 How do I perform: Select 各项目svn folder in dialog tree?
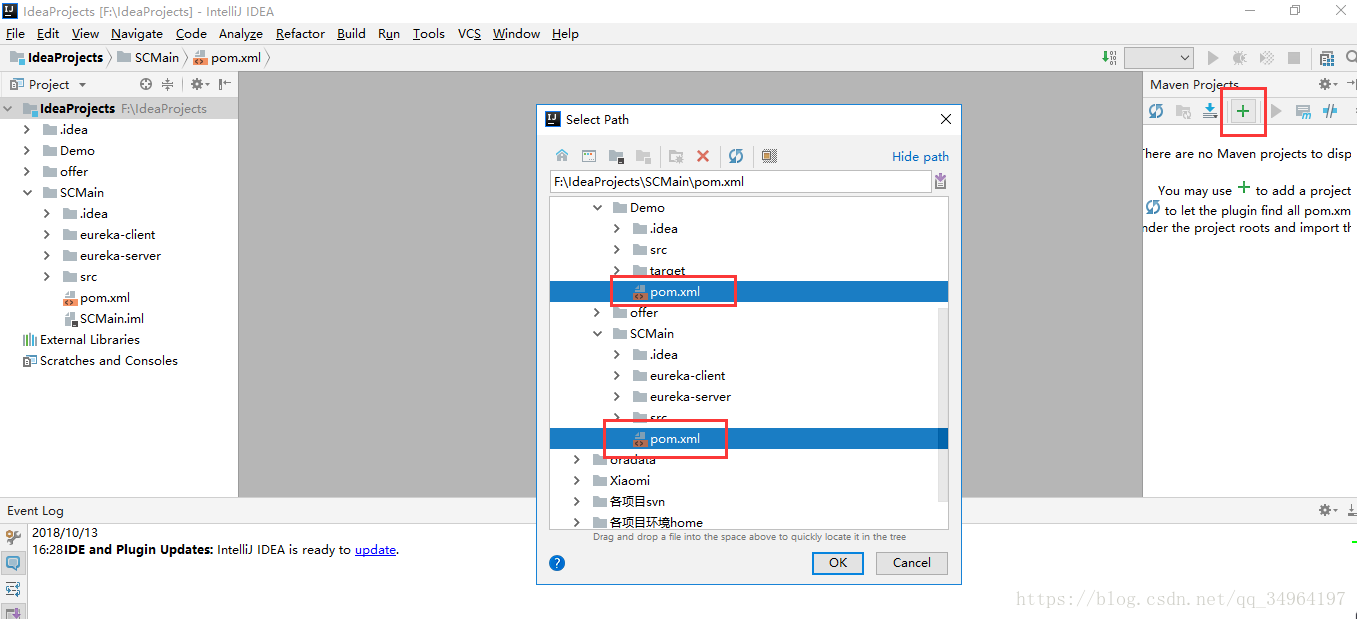pos(628,501)
